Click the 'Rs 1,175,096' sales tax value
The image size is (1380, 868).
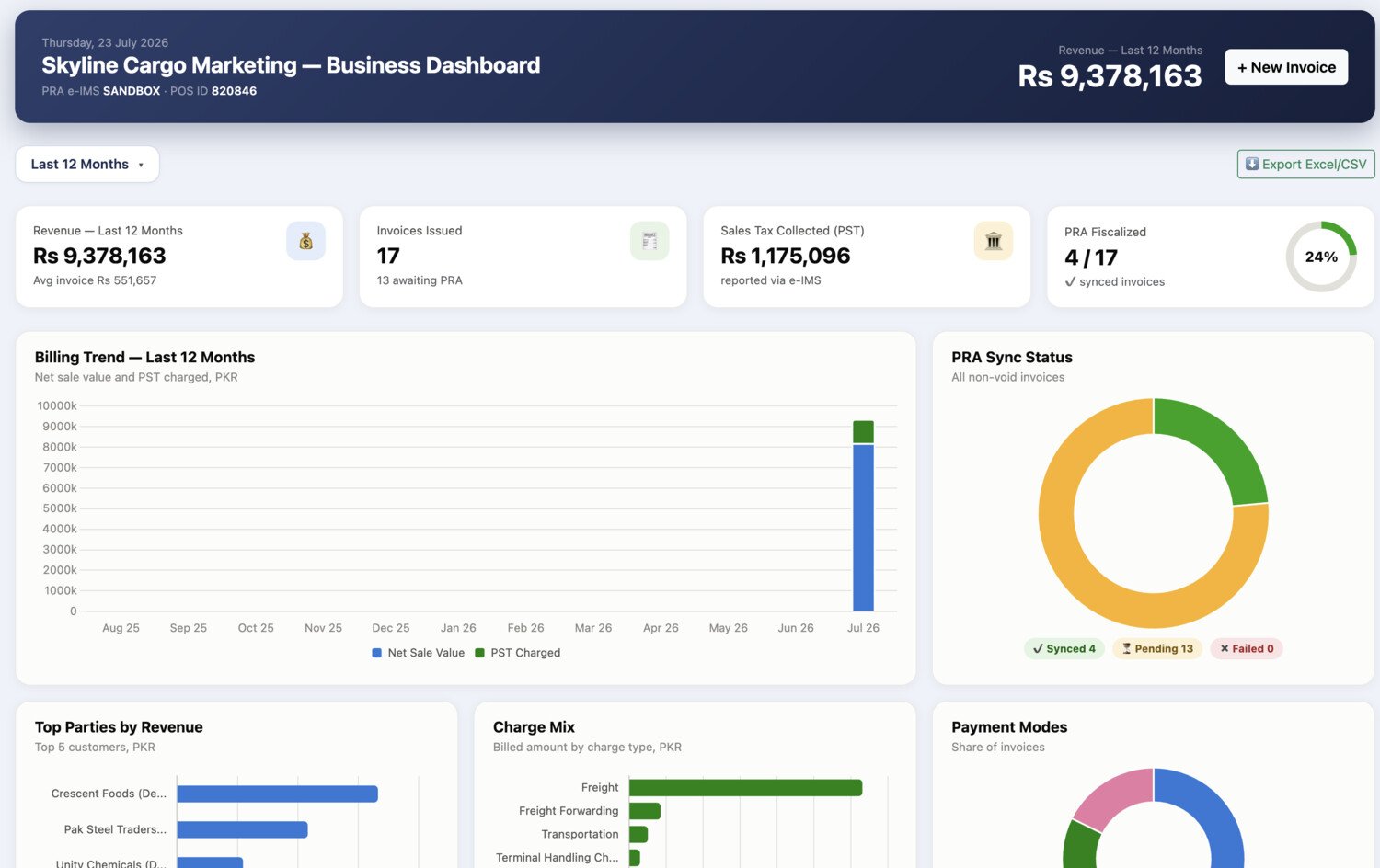tap(785, 256)
